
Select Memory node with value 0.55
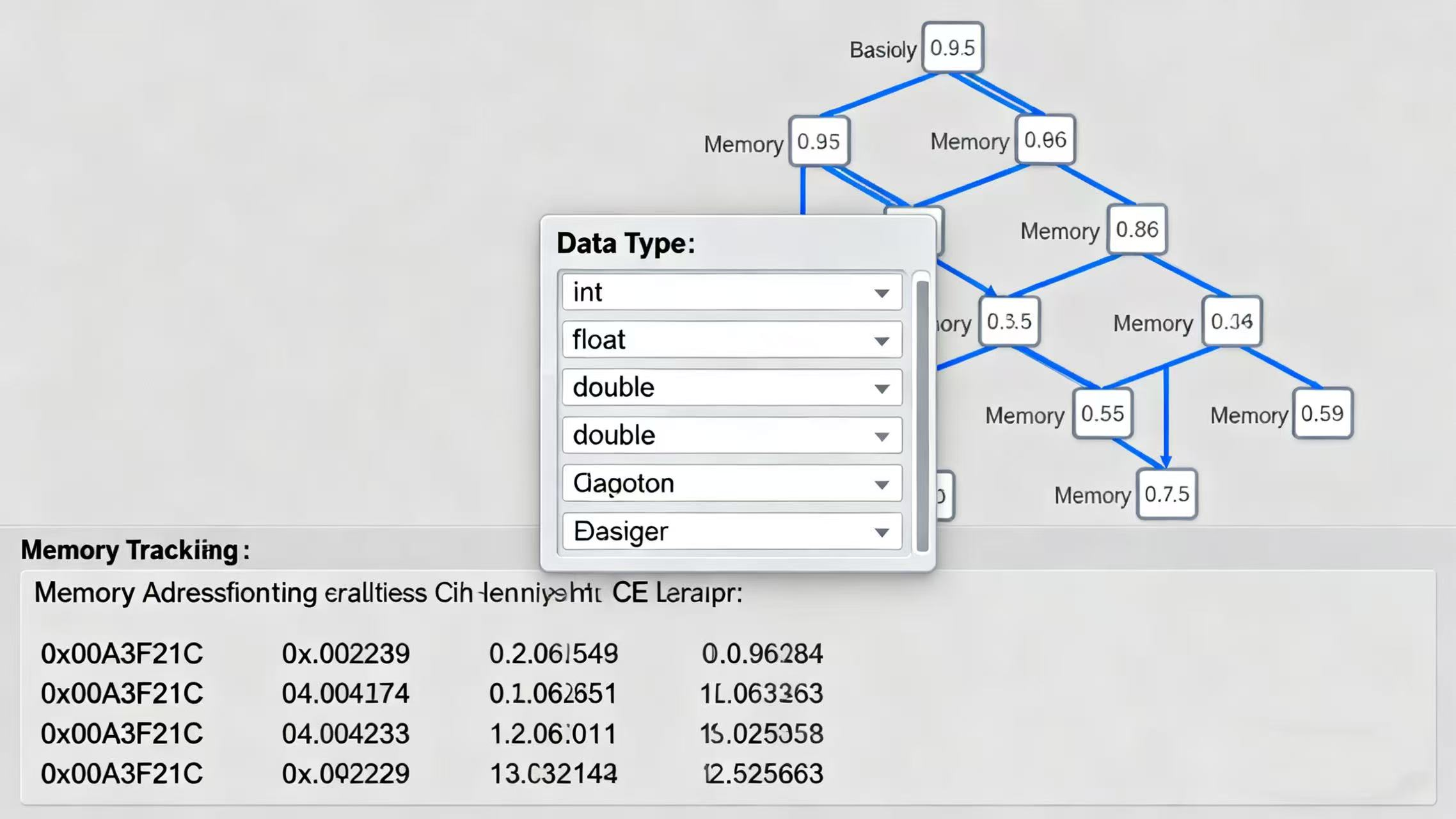[1102, 414]
